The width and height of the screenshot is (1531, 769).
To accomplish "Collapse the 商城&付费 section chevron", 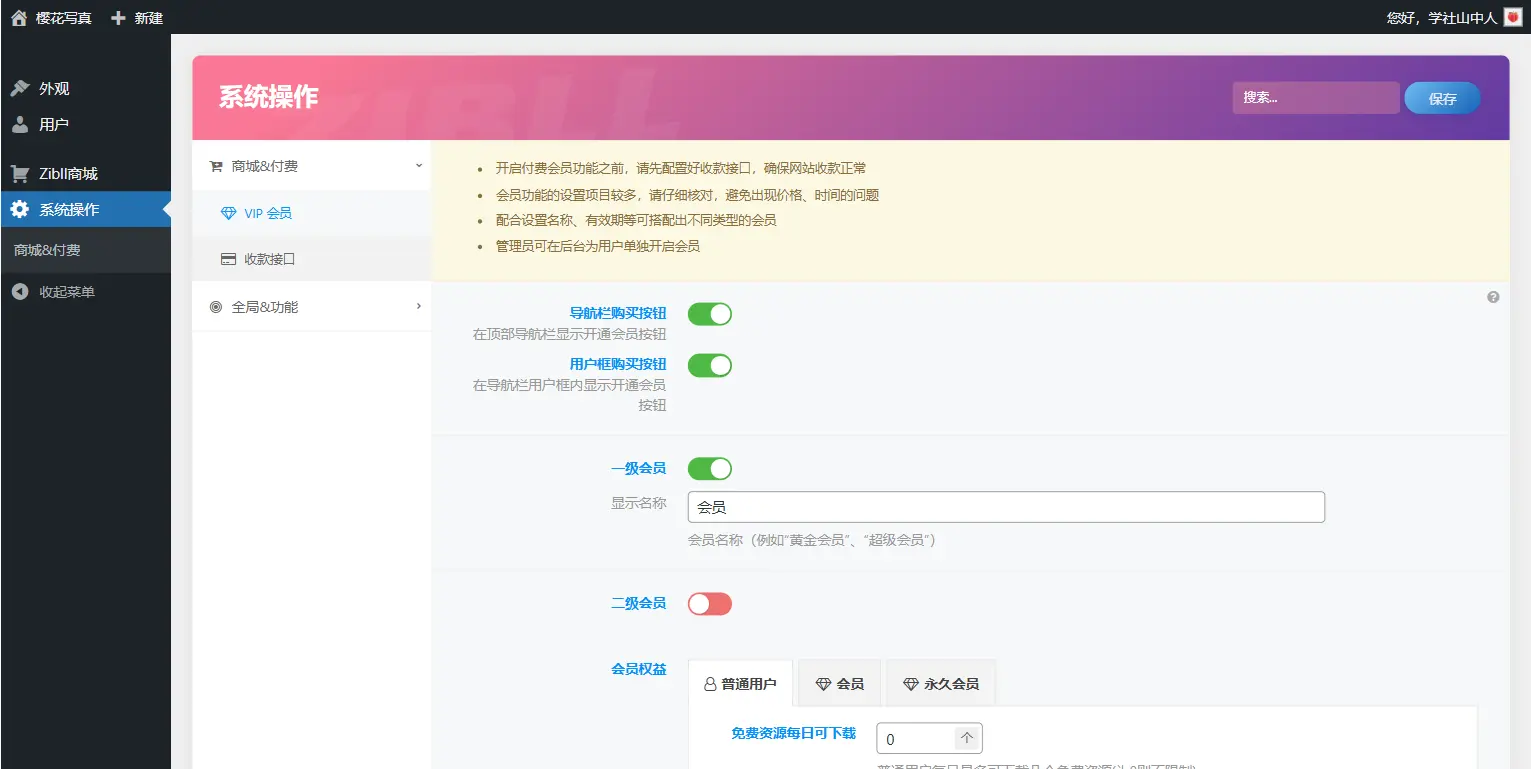I will [x=419, y=165].
